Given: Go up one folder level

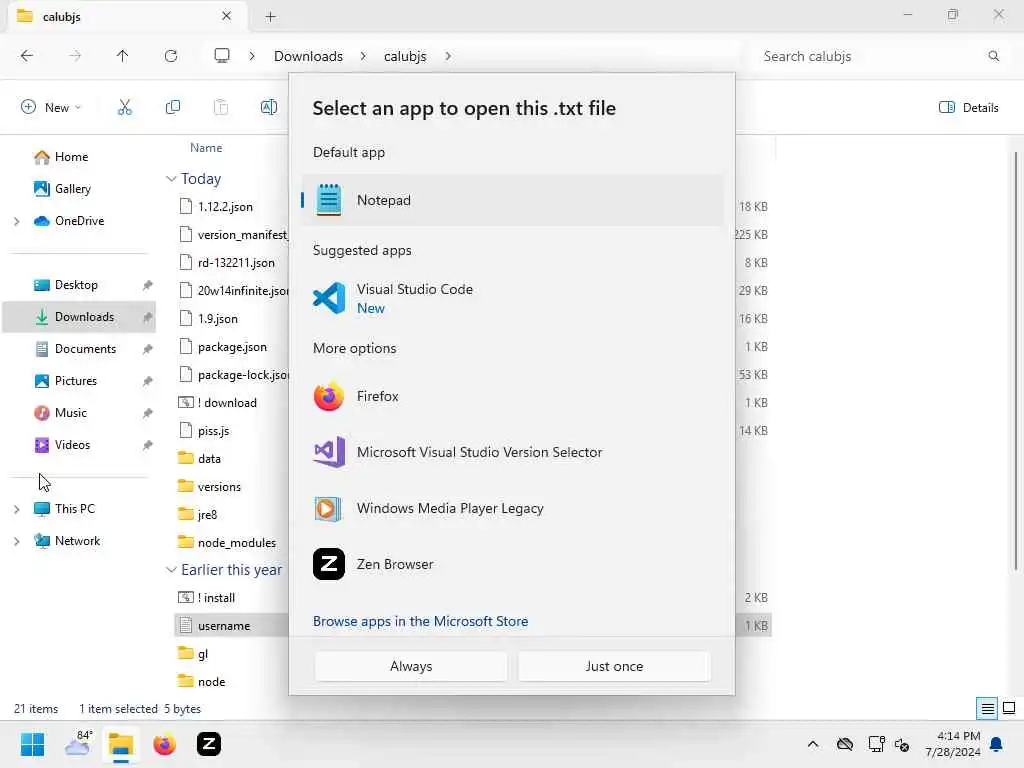Looking at the screenshot, I should (x=122, y=56).
